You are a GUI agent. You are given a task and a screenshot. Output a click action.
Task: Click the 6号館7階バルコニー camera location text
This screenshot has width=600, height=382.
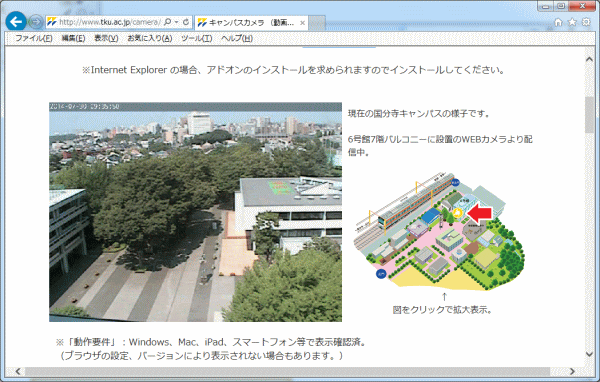440,145
